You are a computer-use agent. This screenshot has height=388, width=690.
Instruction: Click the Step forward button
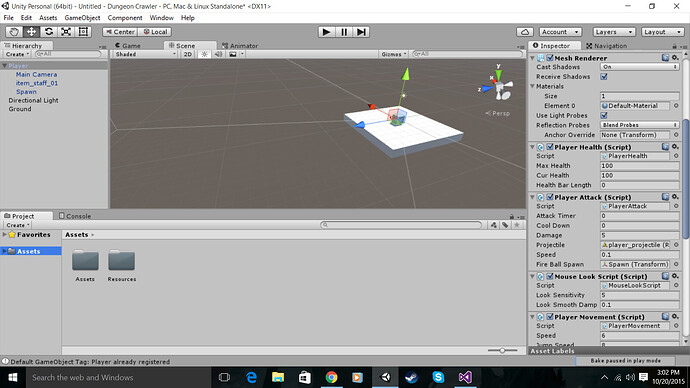(x=361, y=32)
